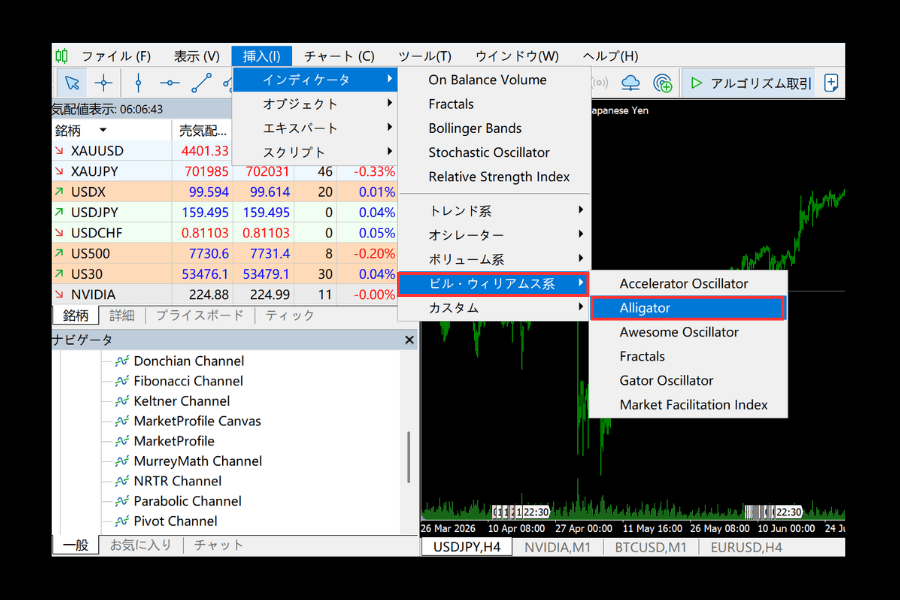The width and height of the screenshot is (900, 600).
Task: Click the green up arrow beside US500
Action: pos(59,253)
